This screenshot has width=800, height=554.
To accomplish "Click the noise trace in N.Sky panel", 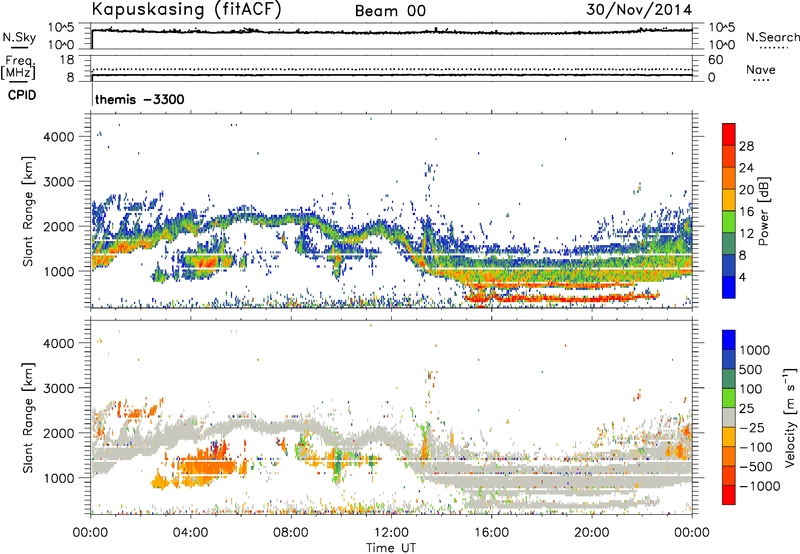I will (392, 32).
